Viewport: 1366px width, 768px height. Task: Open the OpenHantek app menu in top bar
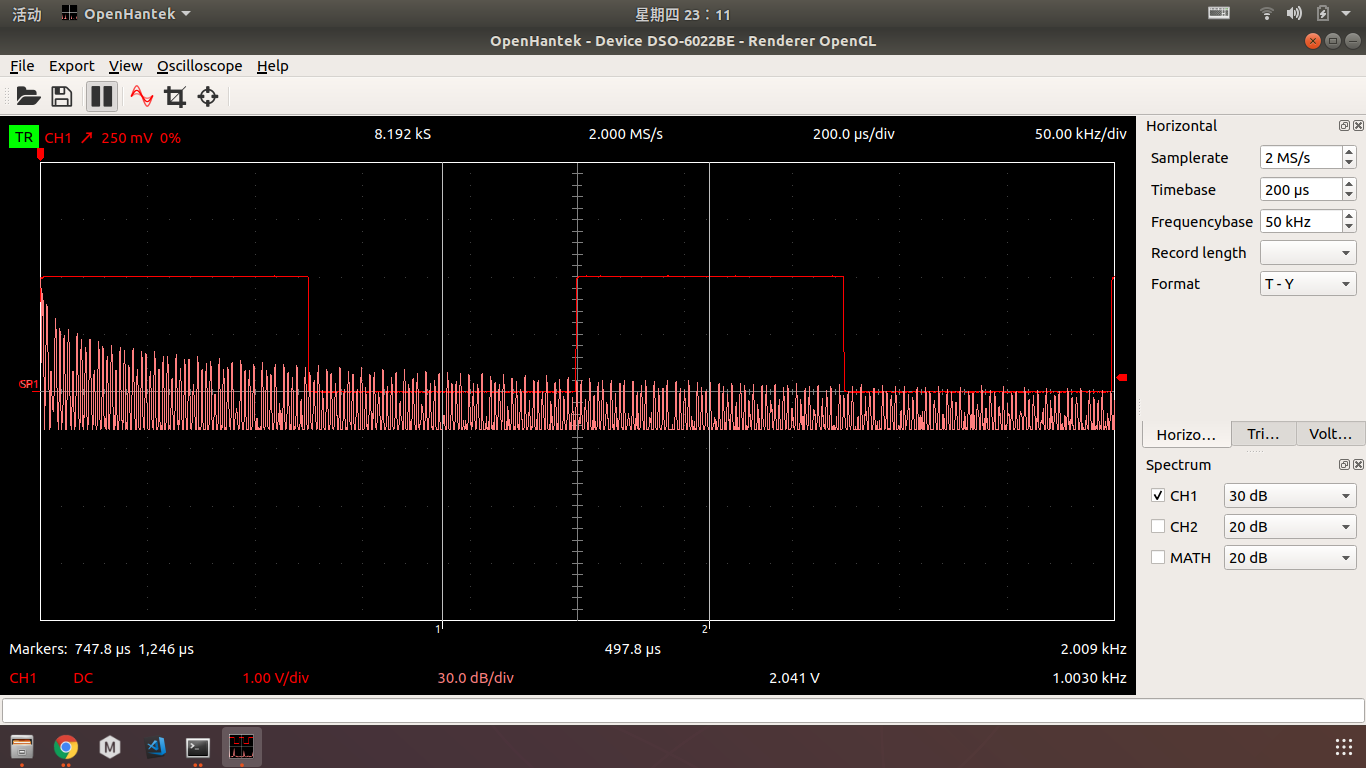coord(125,14)
